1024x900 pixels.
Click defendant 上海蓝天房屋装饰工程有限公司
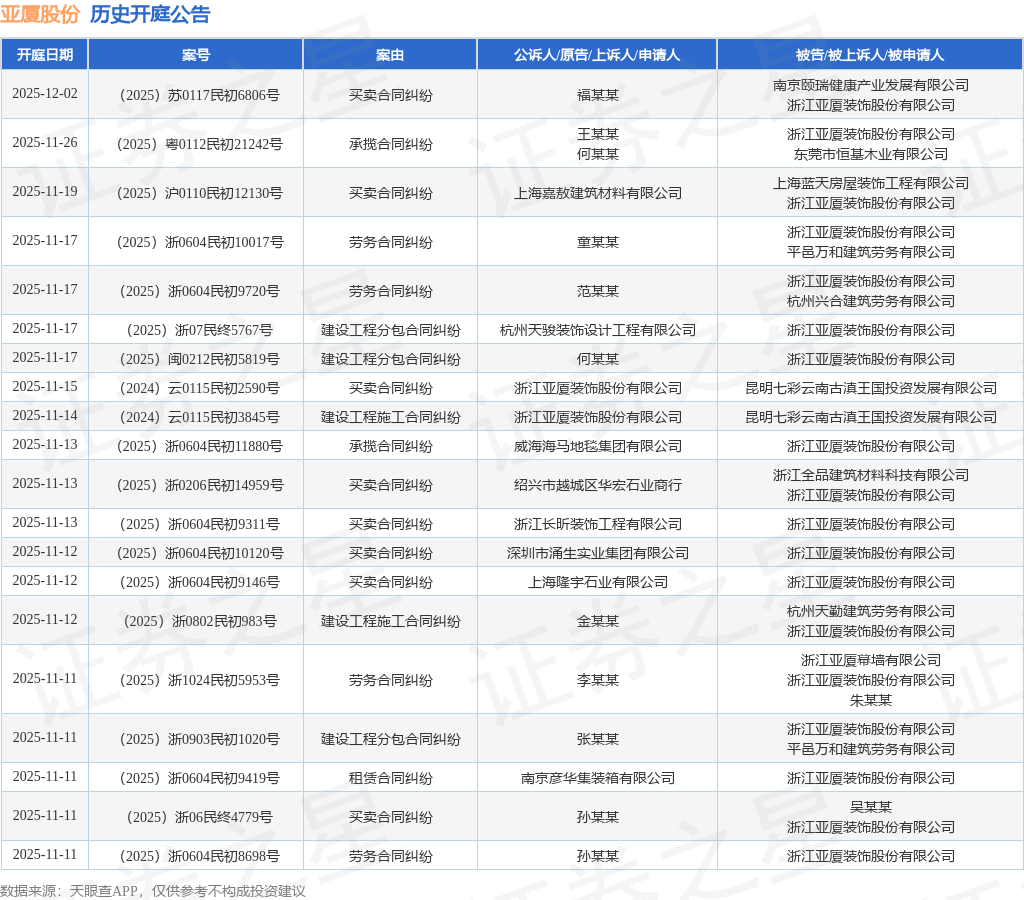(871, 183)
